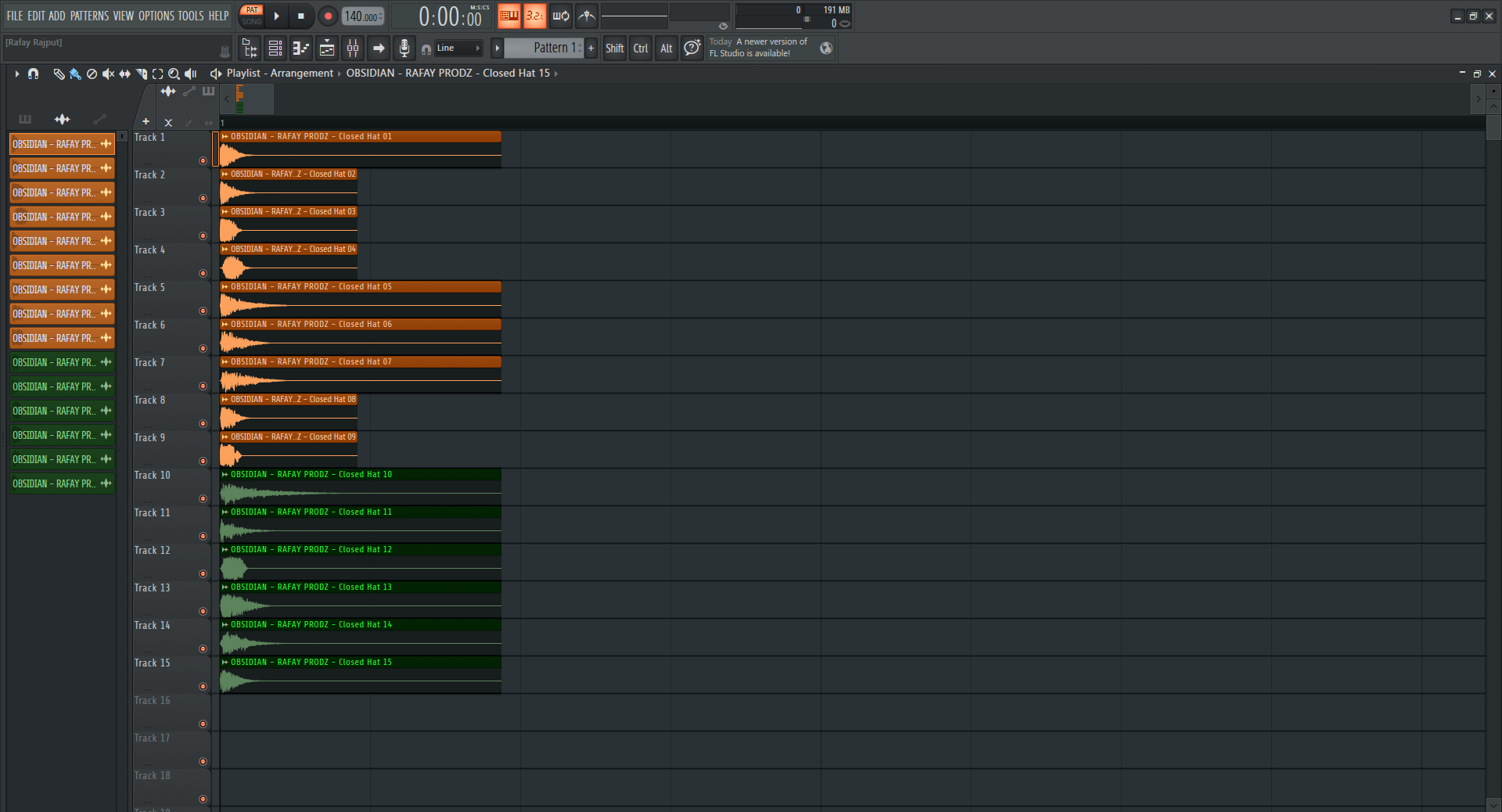Expand the Playlist options menu triangle

(x=17, y=74)
